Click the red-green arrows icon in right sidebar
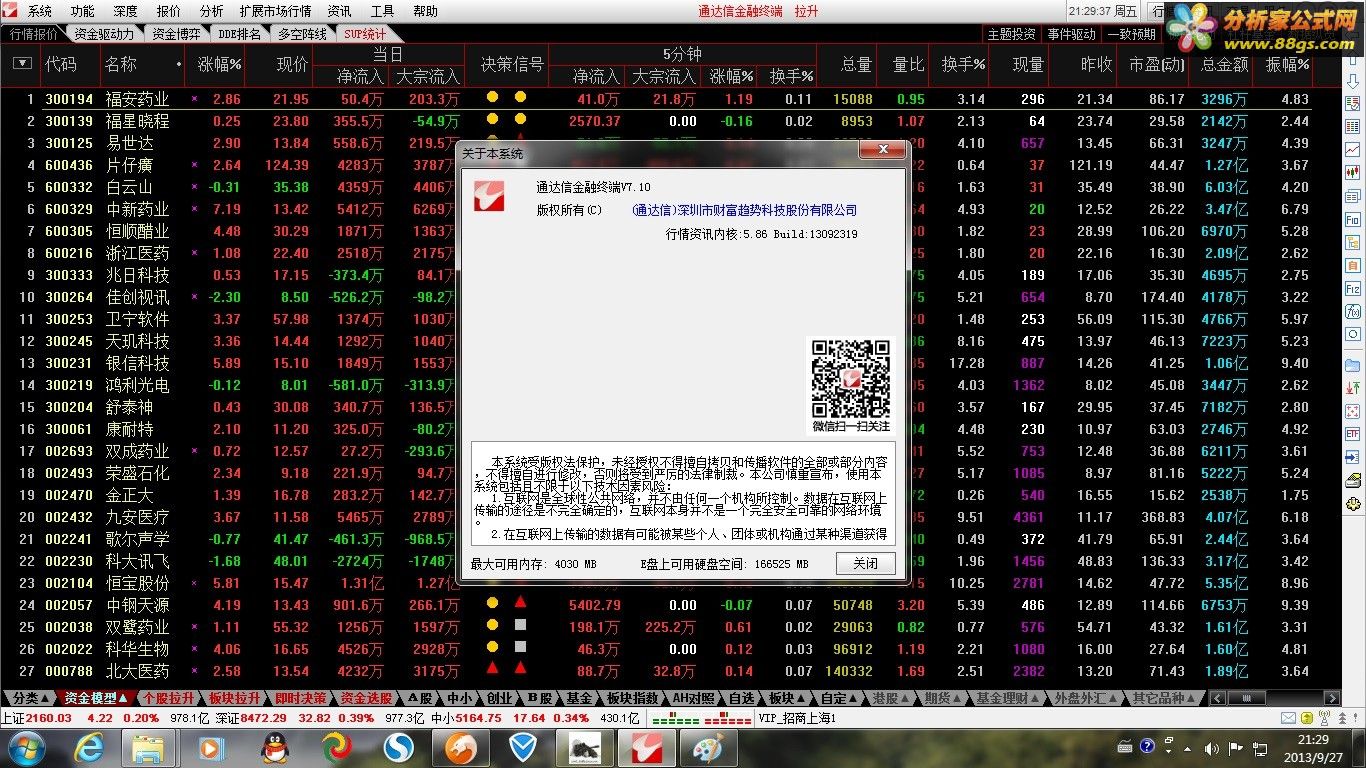1366x768 pixels. tap(1352, 387)
